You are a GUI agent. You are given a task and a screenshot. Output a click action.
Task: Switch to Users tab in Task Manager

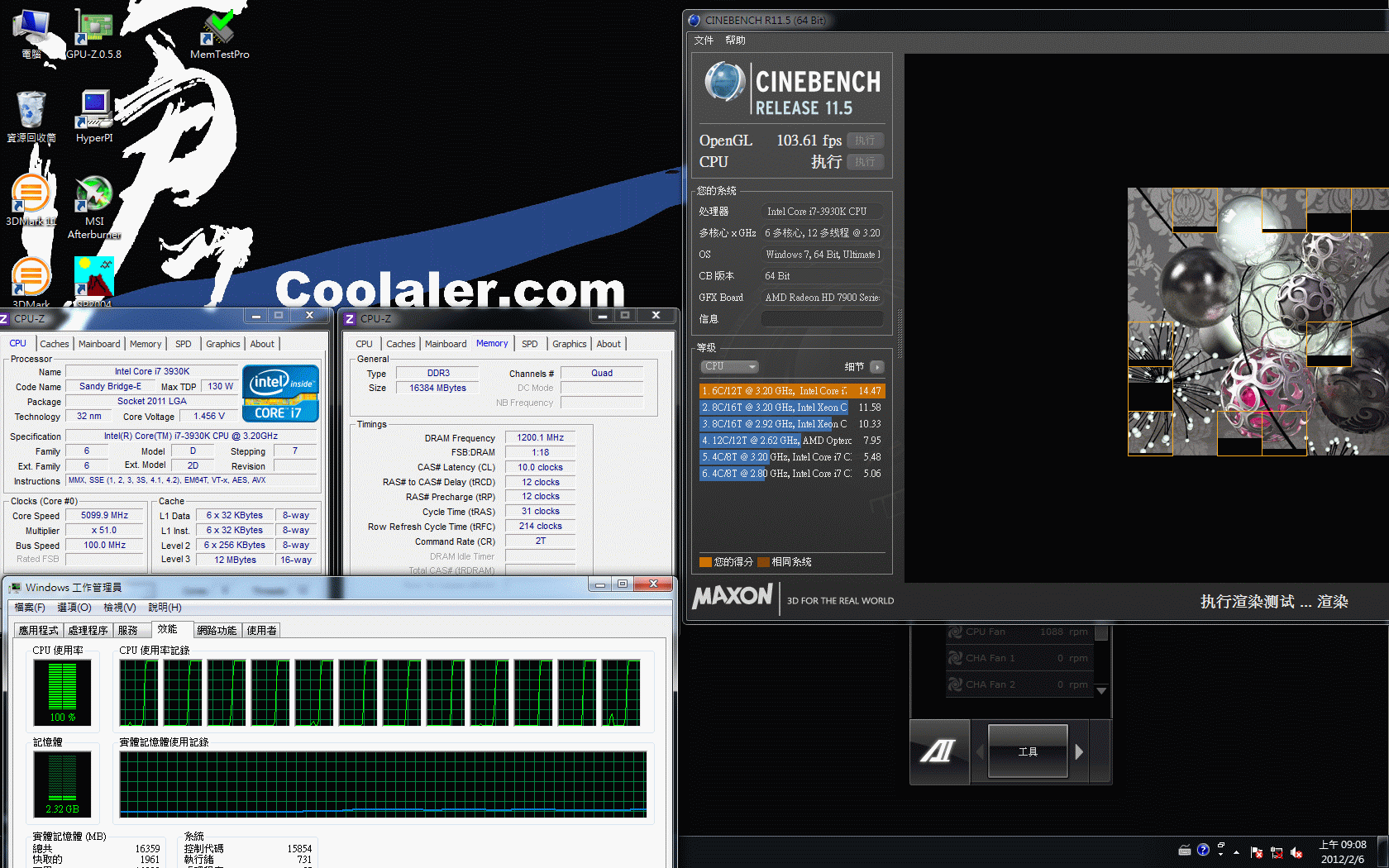pyautogui.click(x=261, y=630)
